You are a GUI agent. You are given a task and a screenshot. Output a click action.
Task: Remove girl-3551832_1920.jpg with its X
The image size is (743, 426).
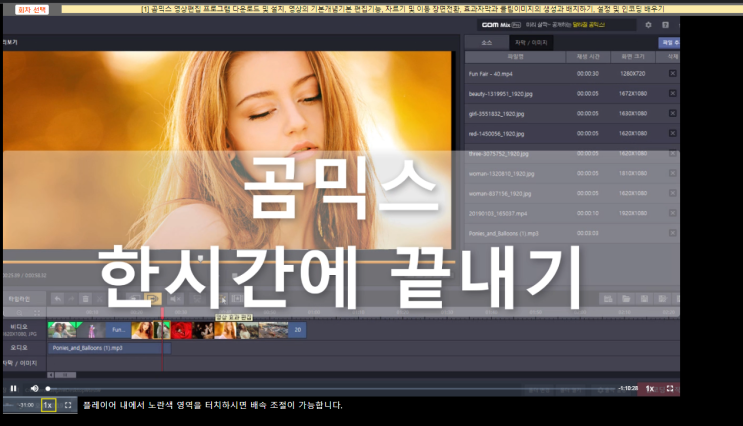(x=672, y=113)
